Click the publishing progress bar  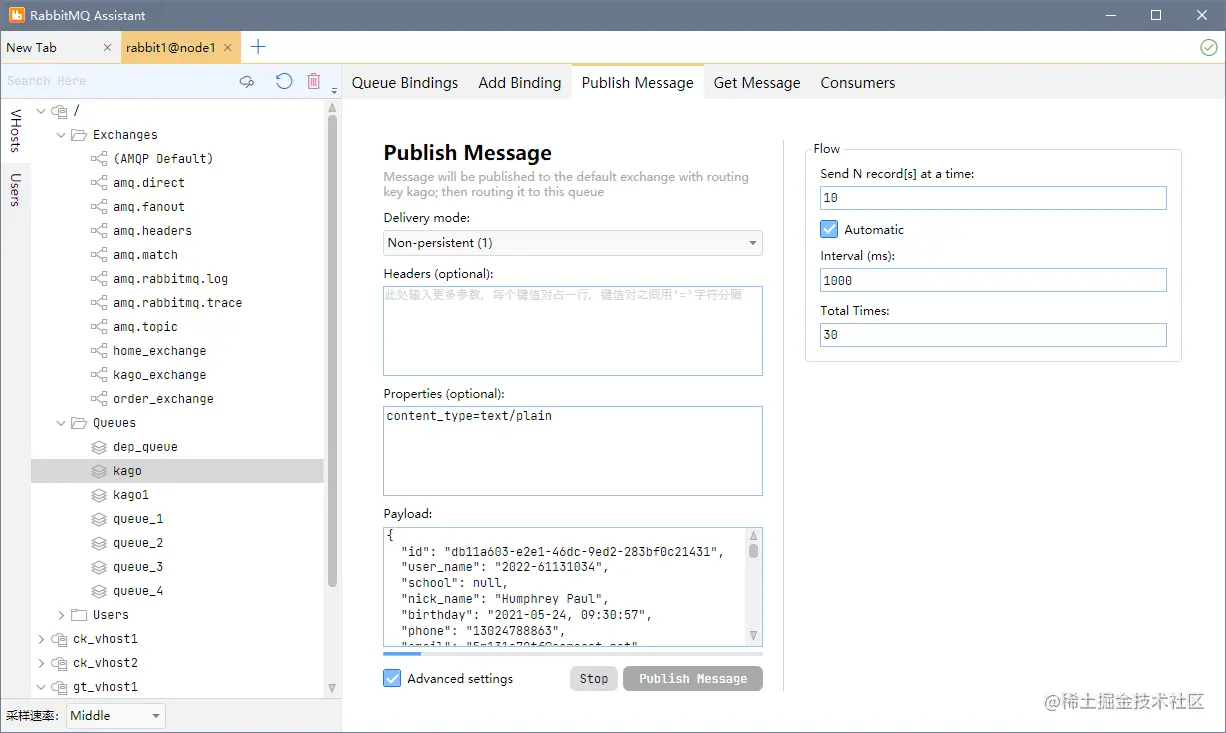coord(573,654)
